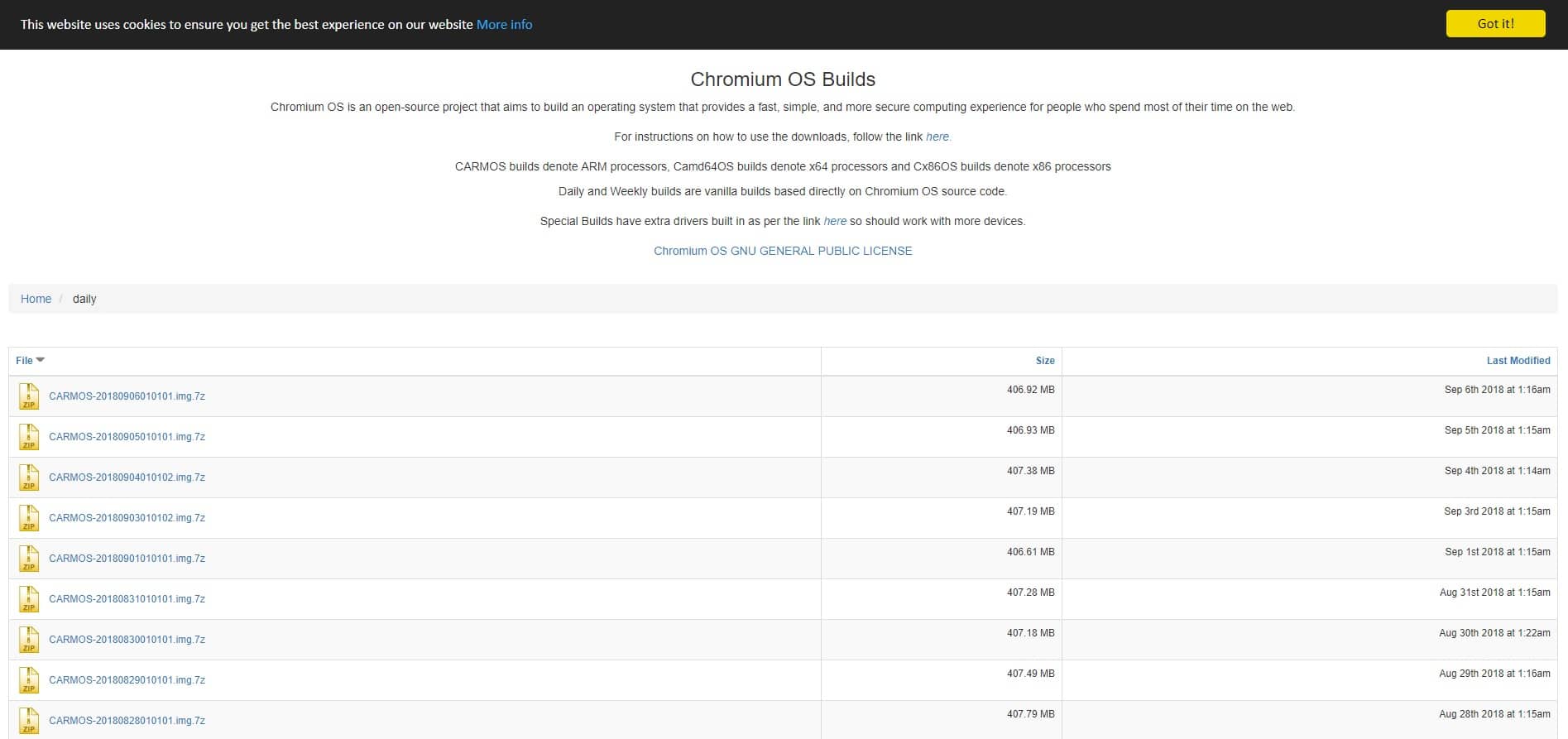Viewport: 1568px width, 739px height.
Task: Click ZIP icon for CARMOS-20180830010101.img.7z
Action: (29, 640)
